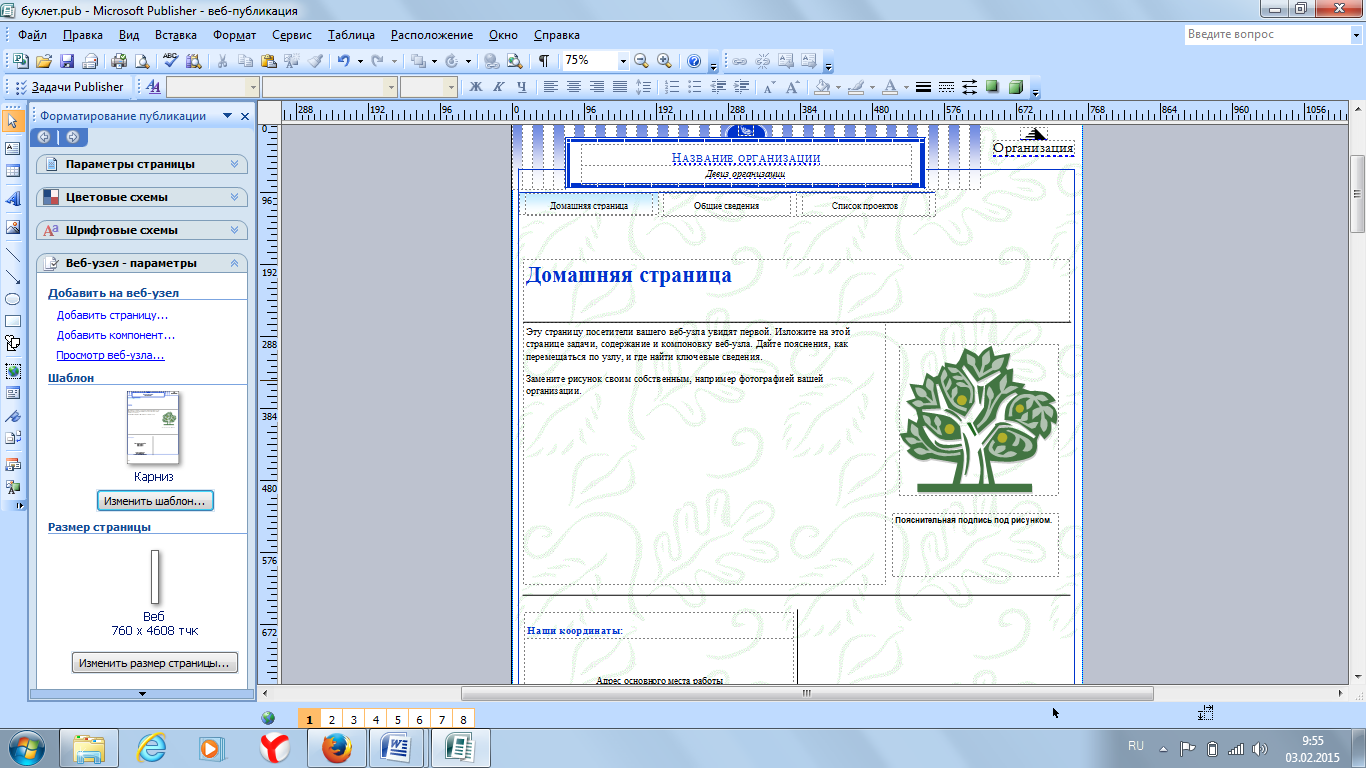Align text right

point(597,87)
